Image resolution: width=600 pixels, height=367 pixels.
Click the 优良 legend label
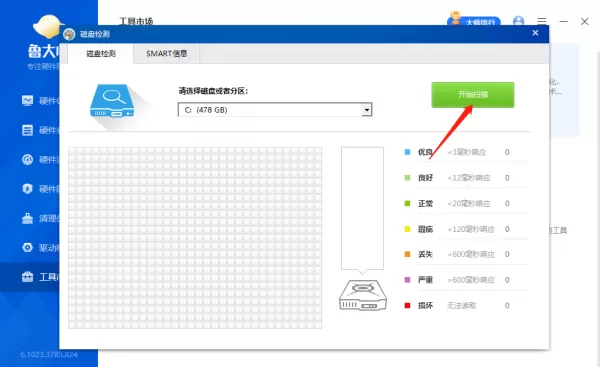(425, 152)
